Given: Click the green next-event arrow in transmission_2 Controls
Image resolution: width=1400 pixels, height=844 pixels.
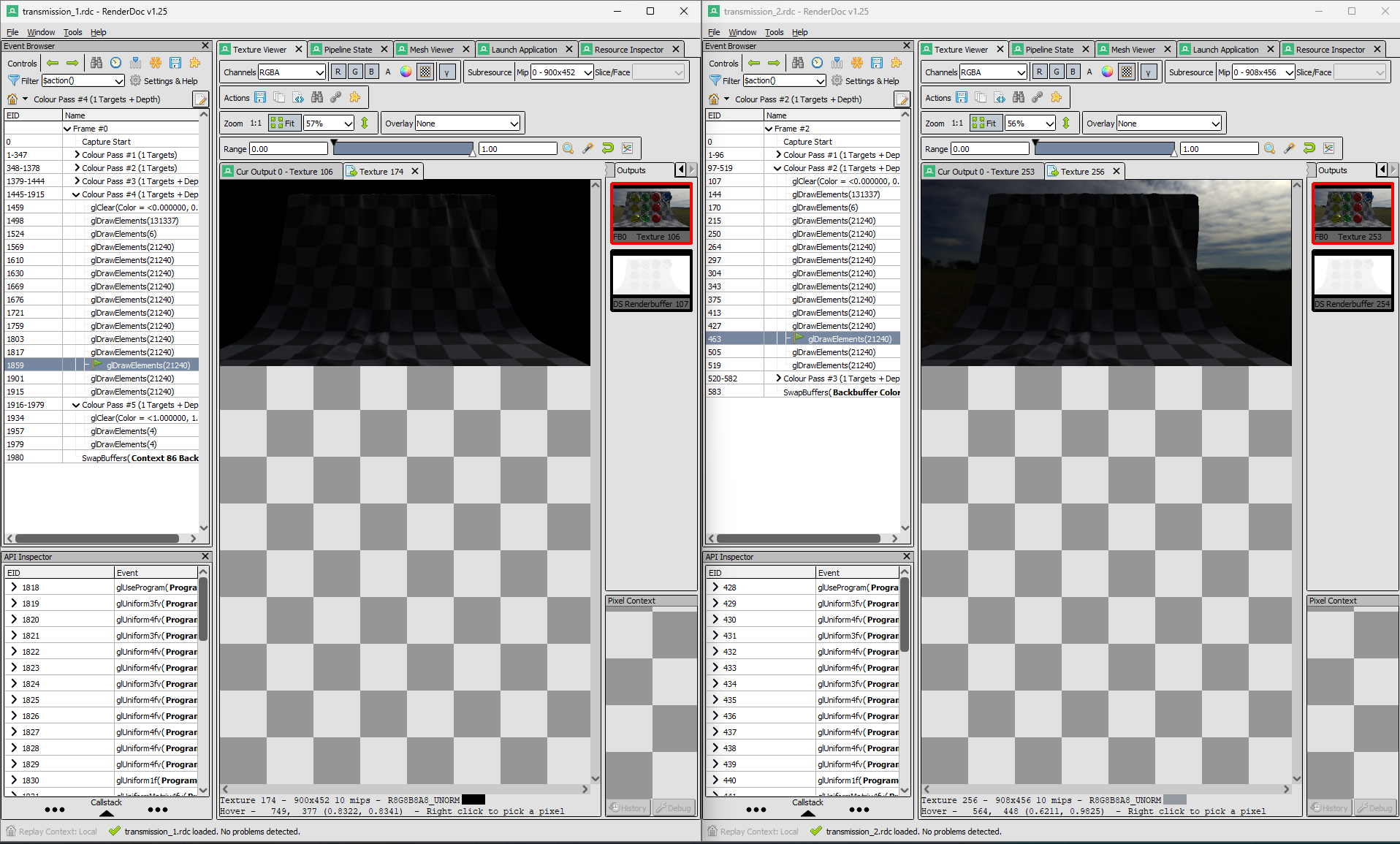Looking at the screenshot, I should click(774, 63).
